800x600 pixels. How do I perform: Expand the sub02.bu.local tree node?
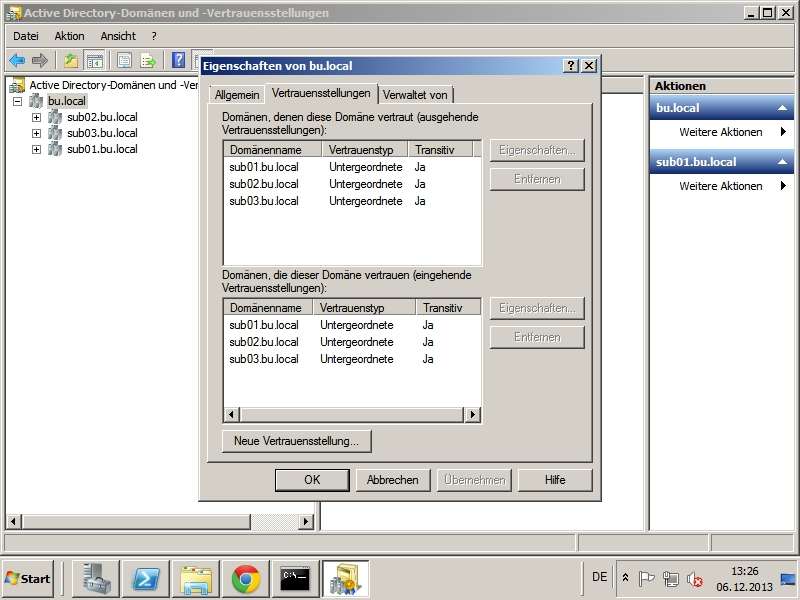point(37,117)
